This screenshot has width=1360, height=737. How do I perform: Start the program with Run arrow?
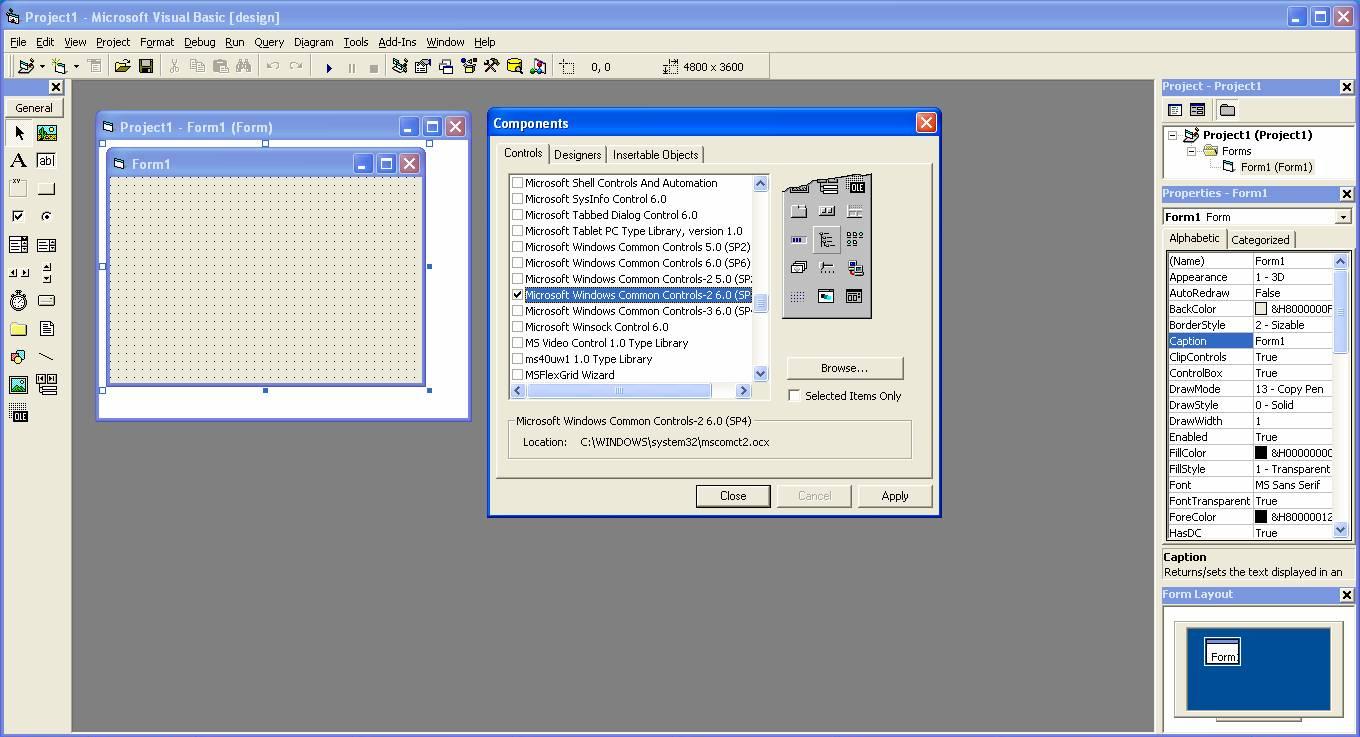click(x=328, y=67)
